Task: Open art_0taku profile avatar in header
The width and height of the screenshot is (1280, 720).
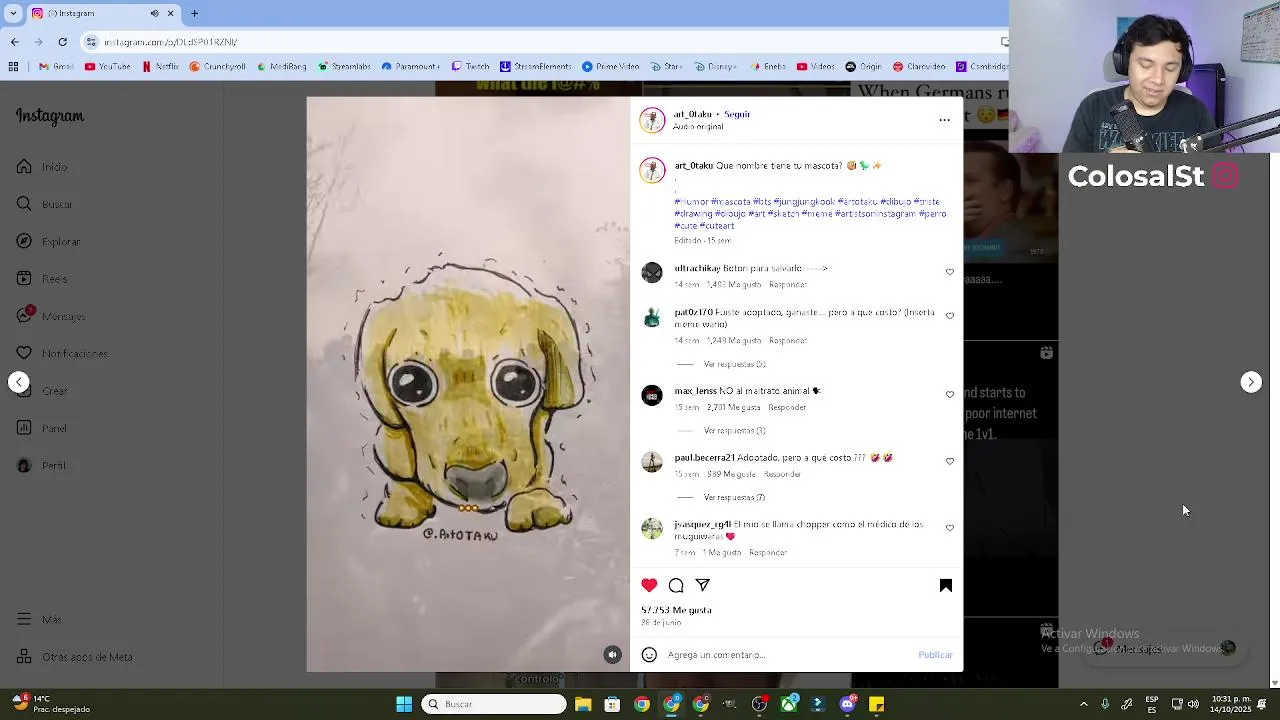Action: [652, 120]
